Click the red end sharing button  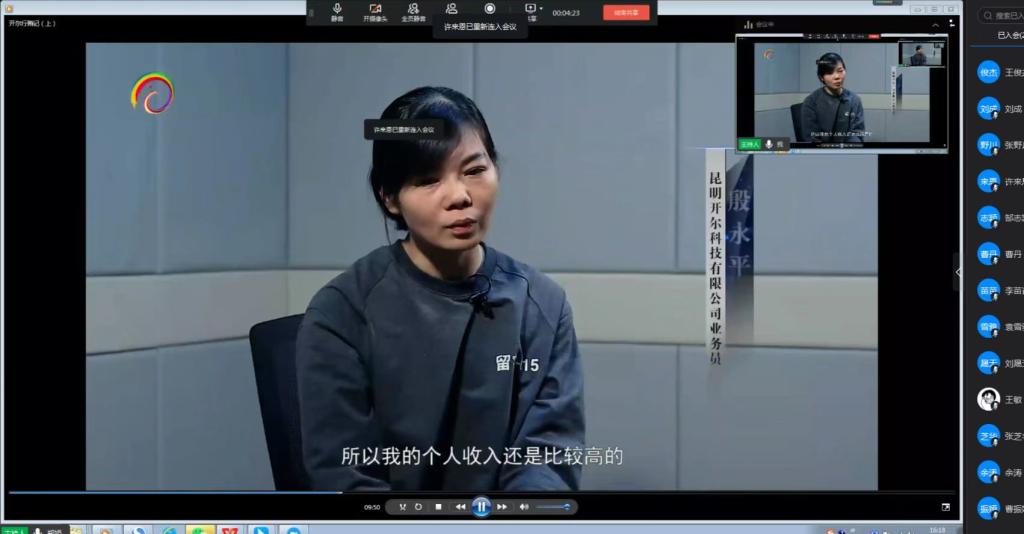pos(626,12)
